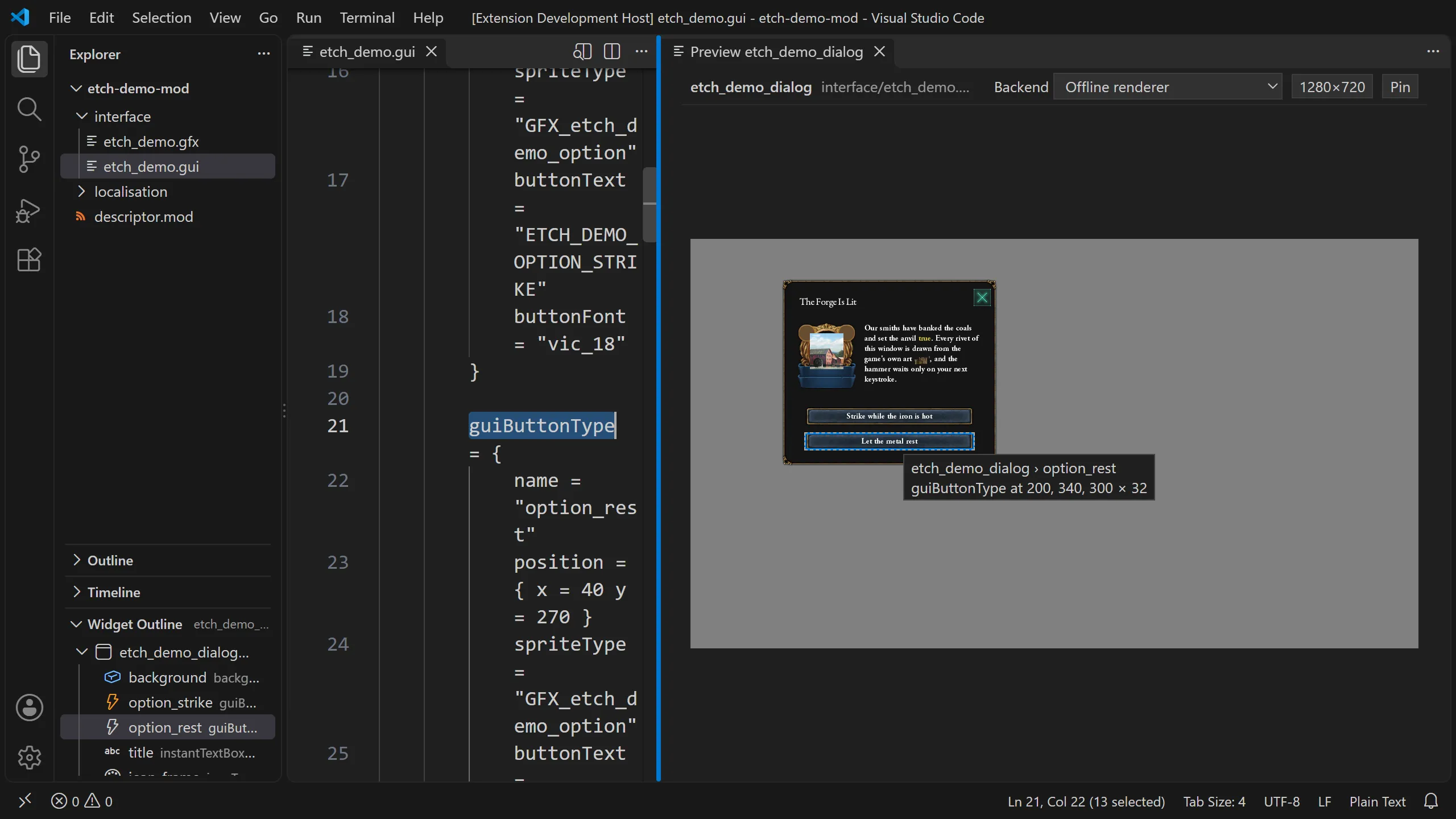Open preview group more actions ellipsis
Image resolution: width=1456 pixels, height=819 pixels.
tap(1433, 52)
